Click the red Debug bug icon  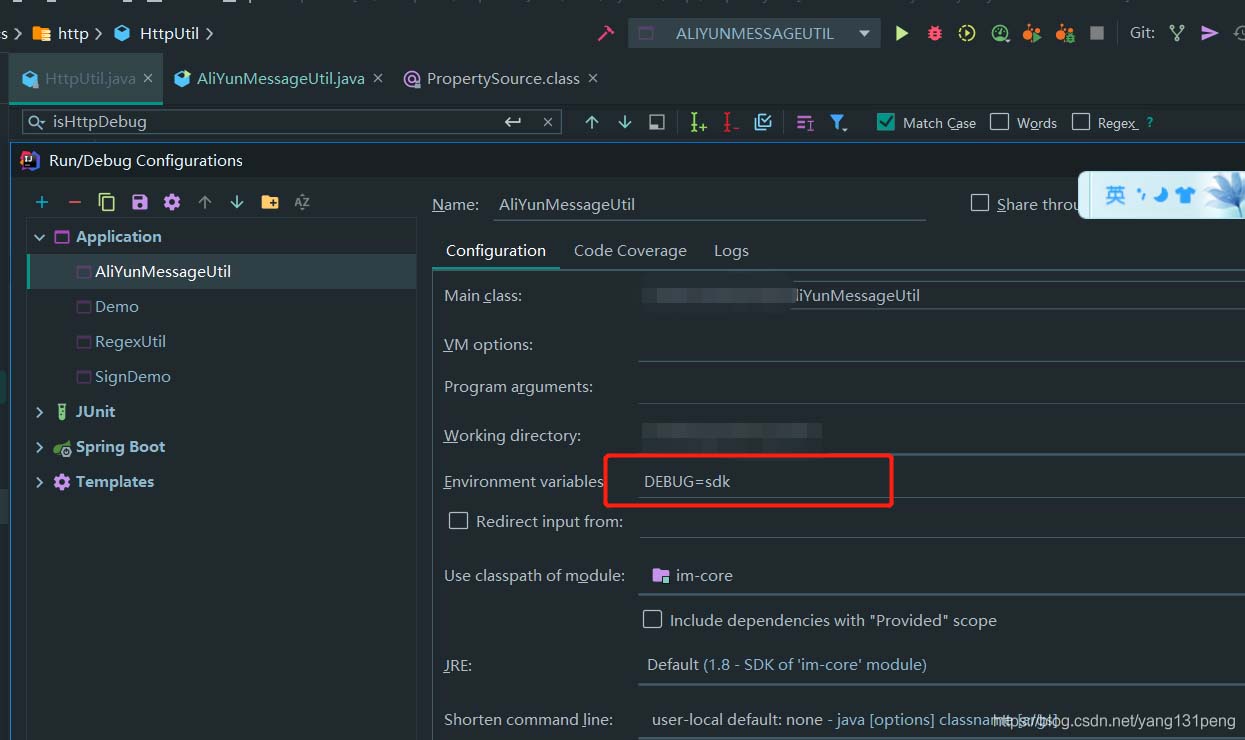pos(935,33)
